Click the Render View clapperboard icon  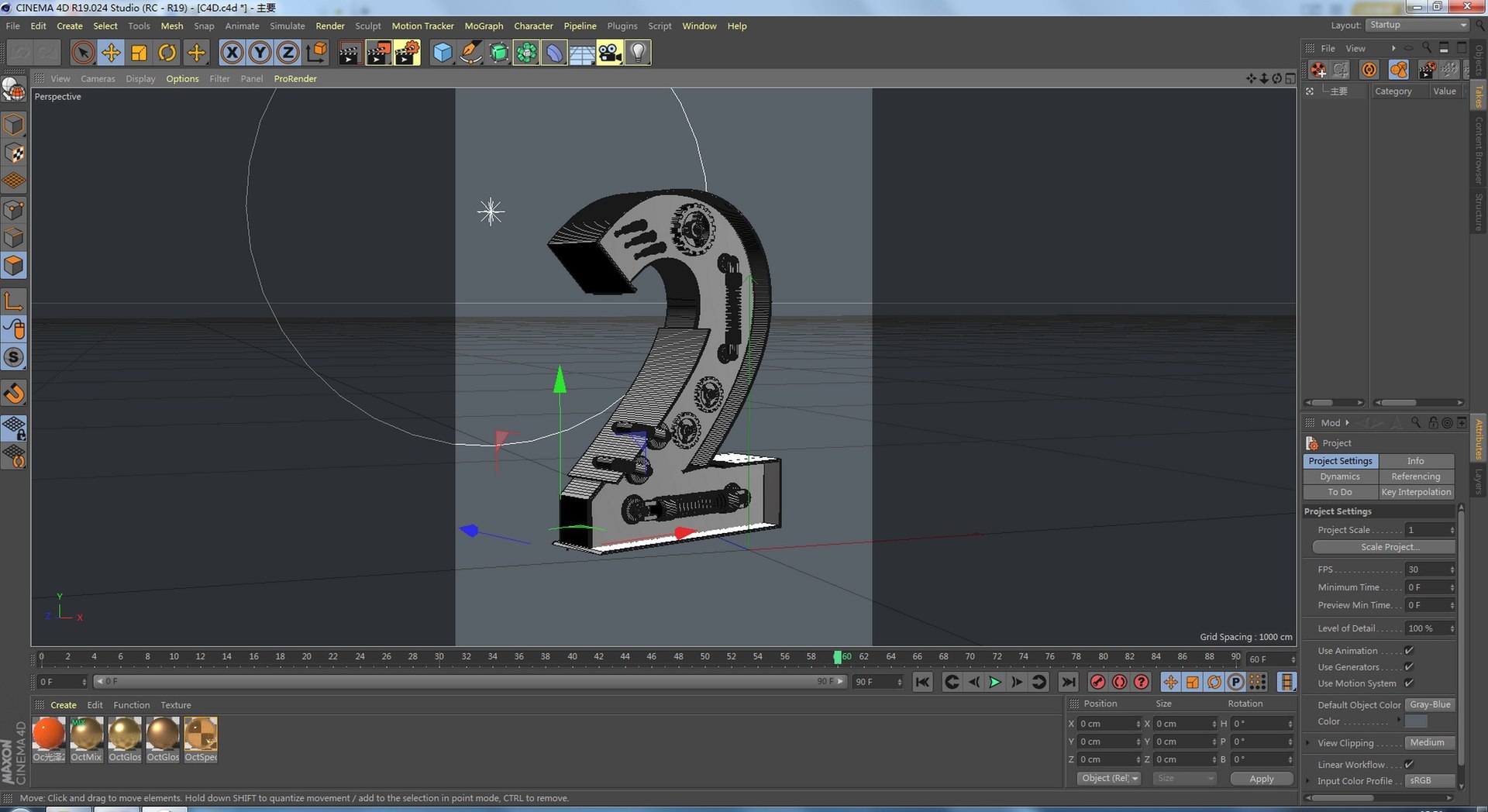(x=350, y=53)
